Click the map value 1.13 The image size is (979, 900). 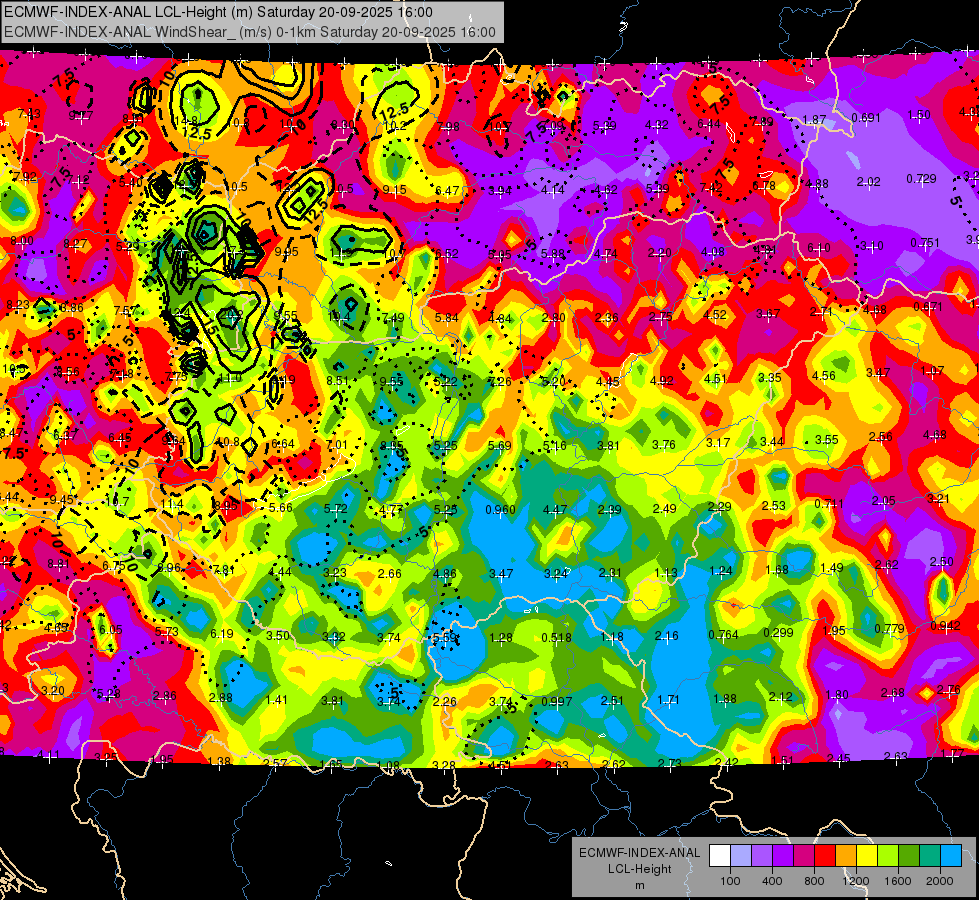[666, 572]
